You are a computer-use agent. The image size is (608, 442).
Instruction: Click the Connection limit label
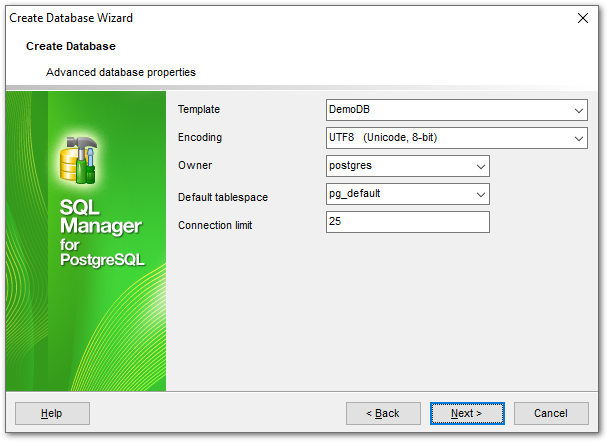(x=215, y=225)
